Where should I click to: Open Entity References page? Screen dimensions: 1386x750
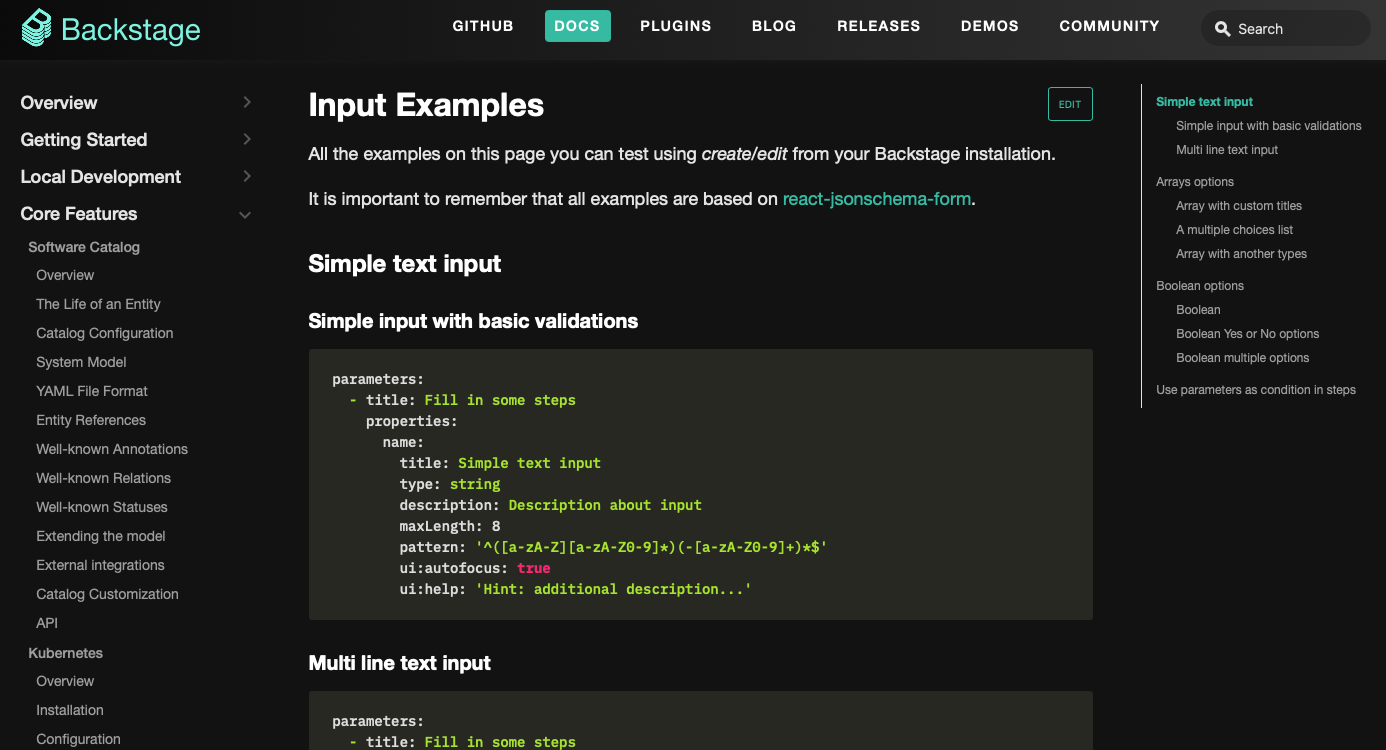pyautogui.click(x=91, y=420)
